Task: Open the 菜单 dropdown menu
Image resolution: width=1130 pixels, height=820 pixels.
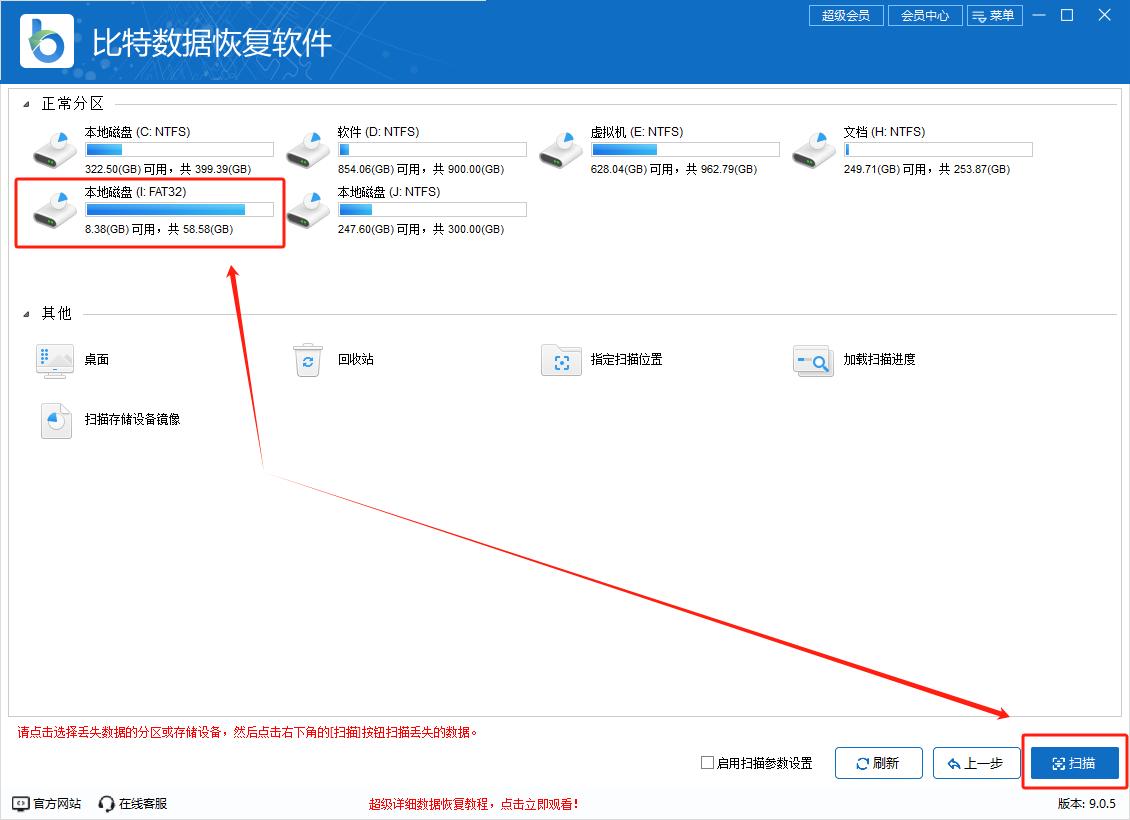Action: [994, 16]
